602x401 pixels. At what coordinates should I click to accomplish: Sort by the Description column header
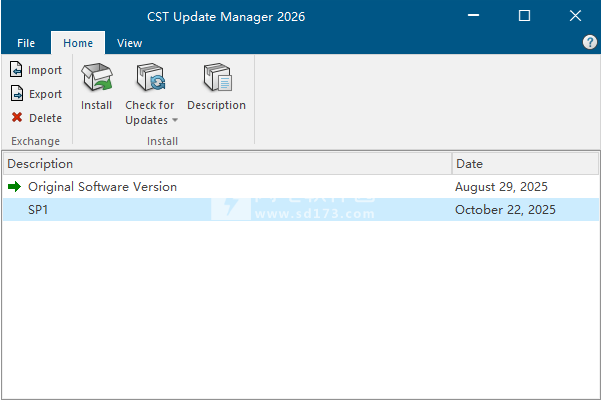(x=226, y=163)
